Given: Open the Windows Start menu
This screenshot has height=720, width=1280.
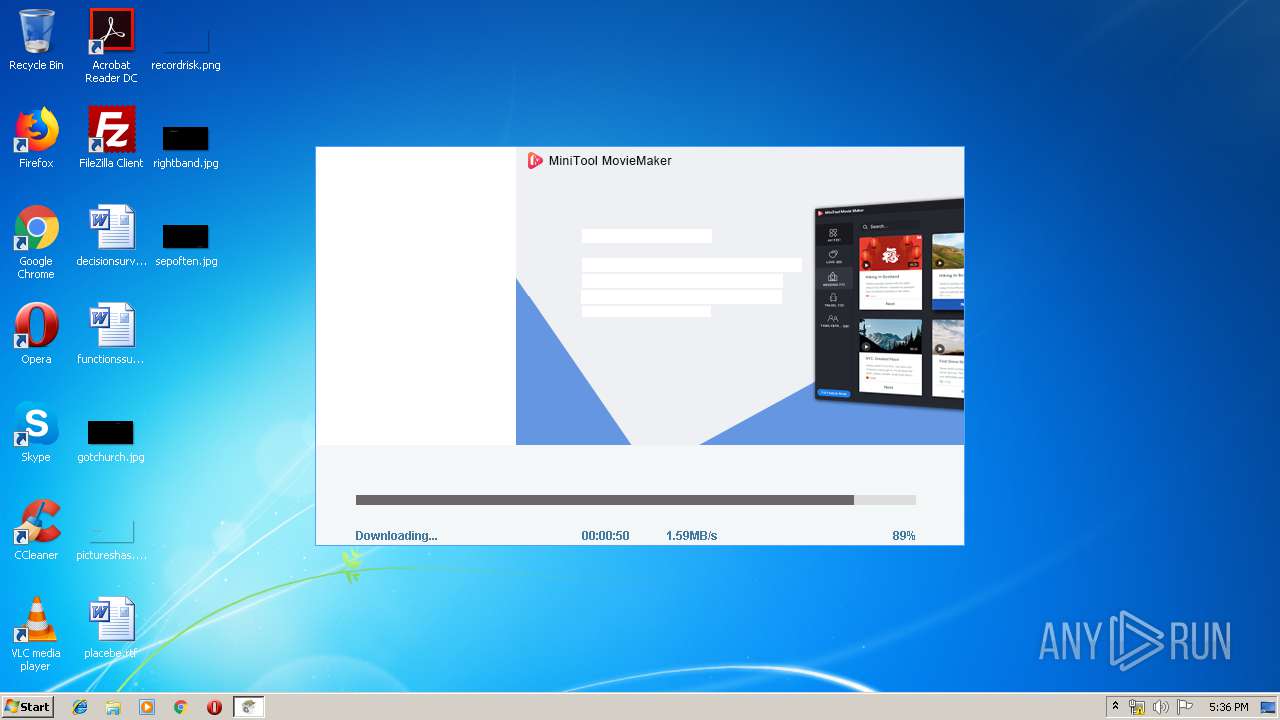Looking at the screenshot, I should pos(27,706).
